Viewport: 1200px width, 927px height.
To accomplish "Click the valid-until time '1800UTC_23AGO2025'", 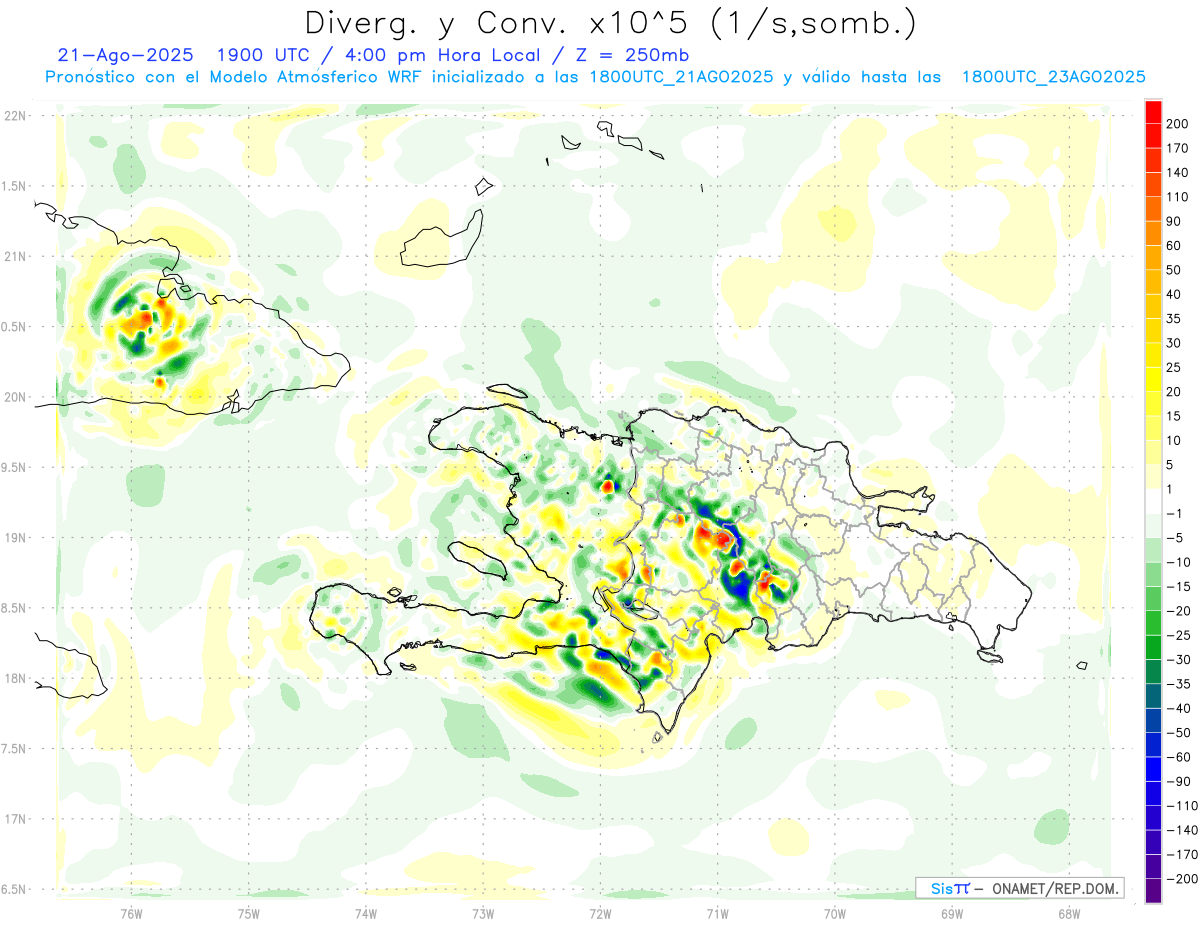I will coord(1053,77).
